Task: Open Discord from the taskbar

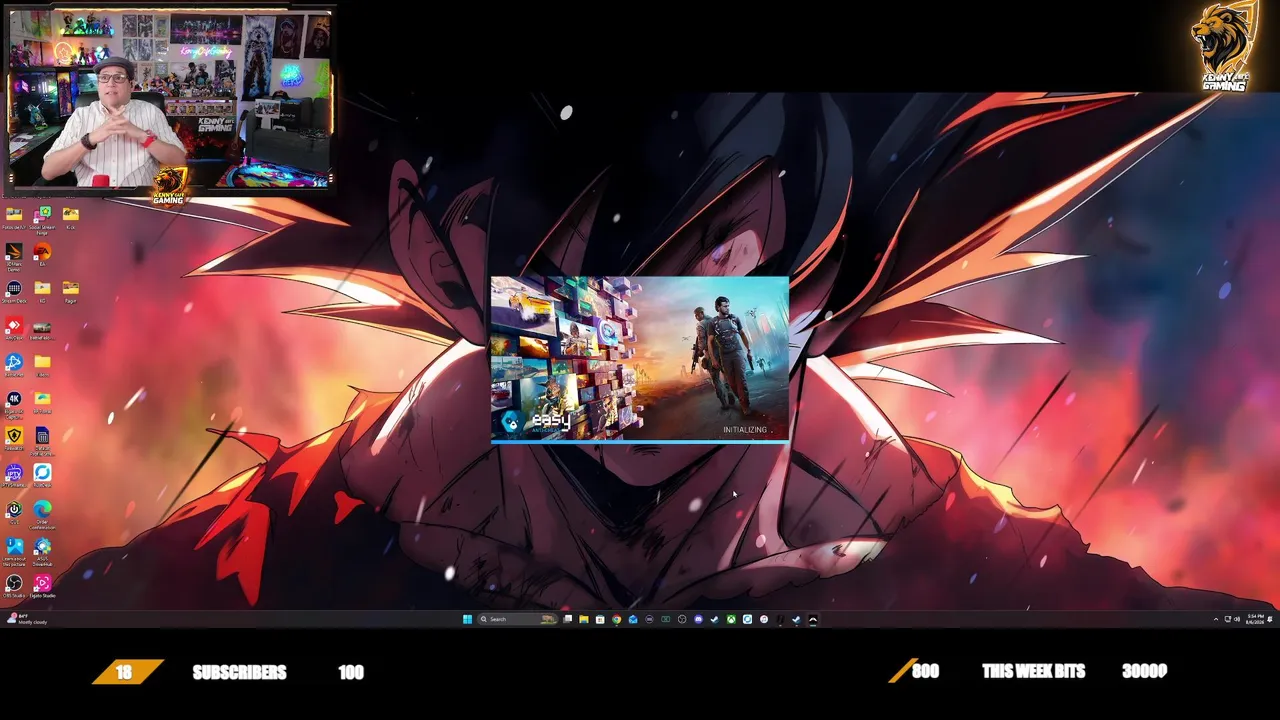Action: click(698, 619)
